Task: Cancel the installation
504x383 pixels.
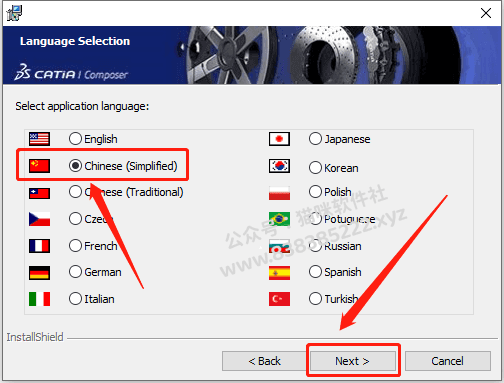Action: (448, 361)
